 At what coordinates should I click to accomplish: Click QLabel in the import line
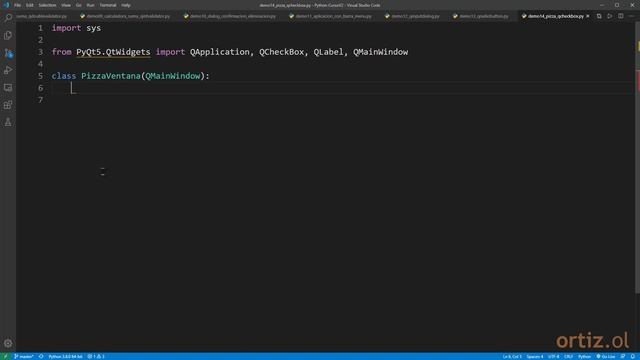point(328,52)
